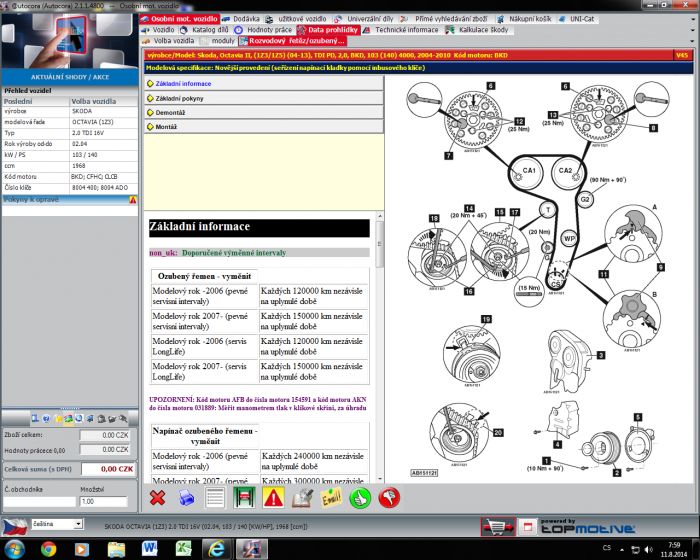Click the volume speaker tray icon
700x560 pixels.
point(649,549)
